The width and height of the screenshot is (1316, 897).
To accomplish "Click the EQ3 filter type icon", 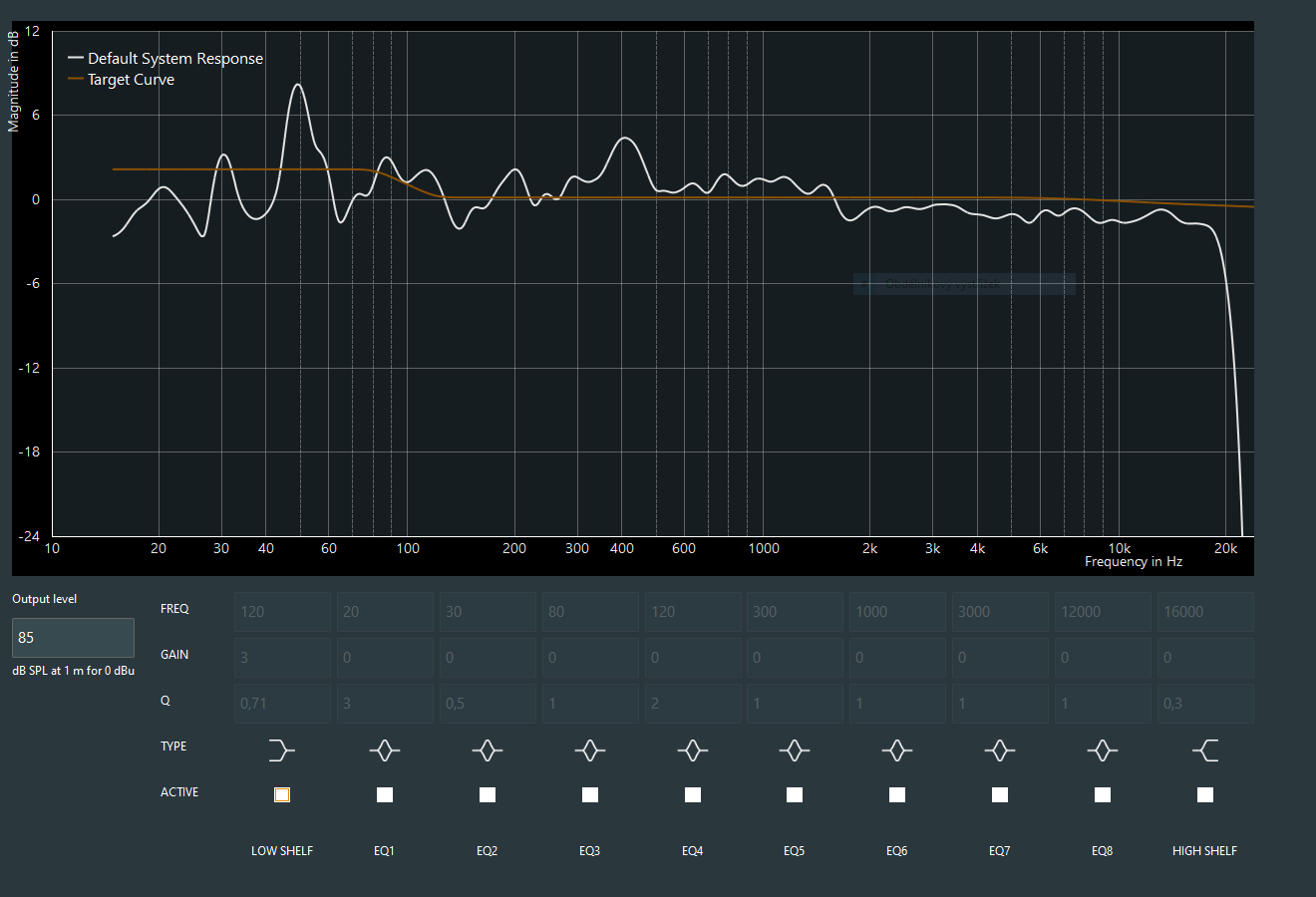I will (590, 749).
